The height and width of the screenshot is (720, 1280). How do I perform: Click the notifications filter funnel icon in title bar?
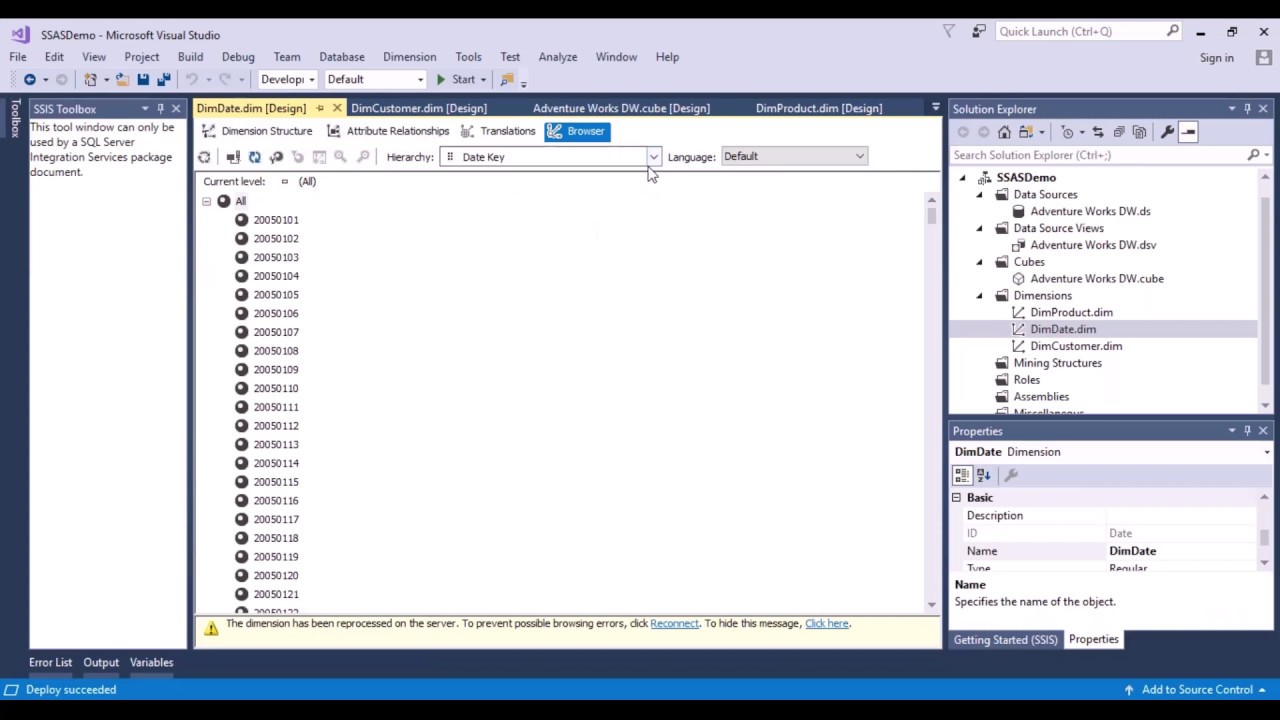tap(949, 32)
